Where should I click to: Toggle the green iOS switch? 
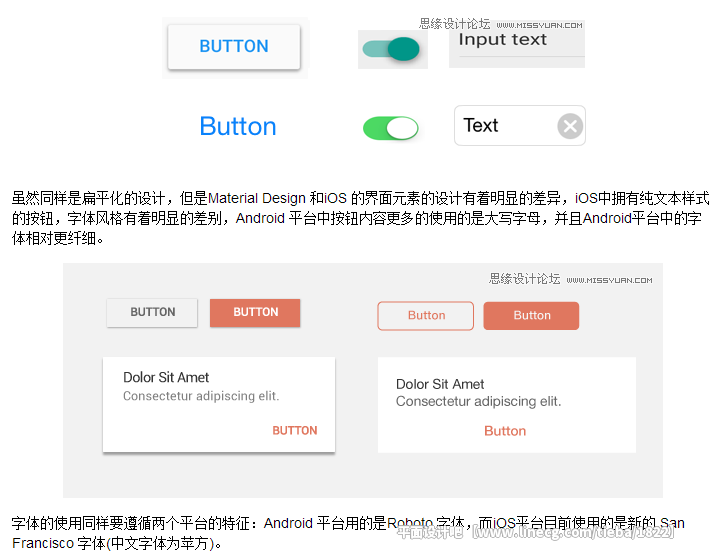[390, 128]
